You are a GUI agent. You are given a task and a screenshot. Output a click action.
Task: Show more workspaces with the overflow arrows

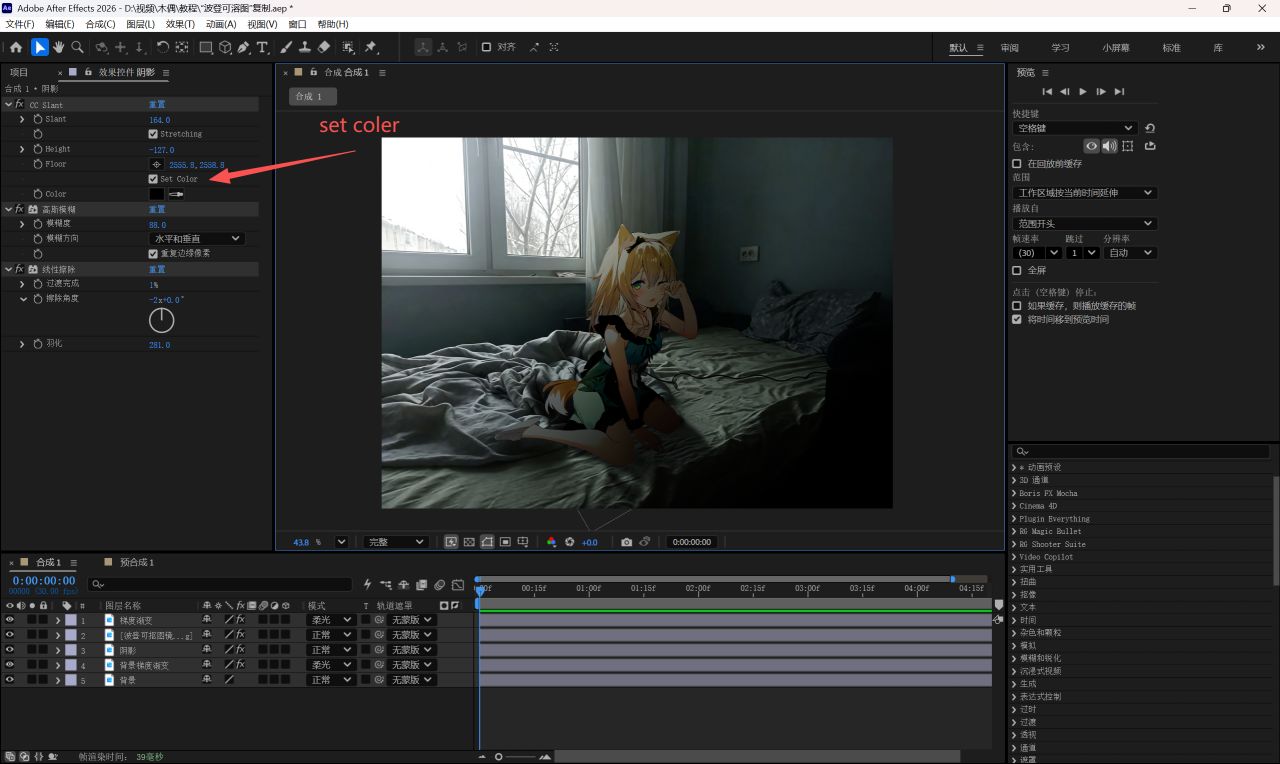(1260, 48)
